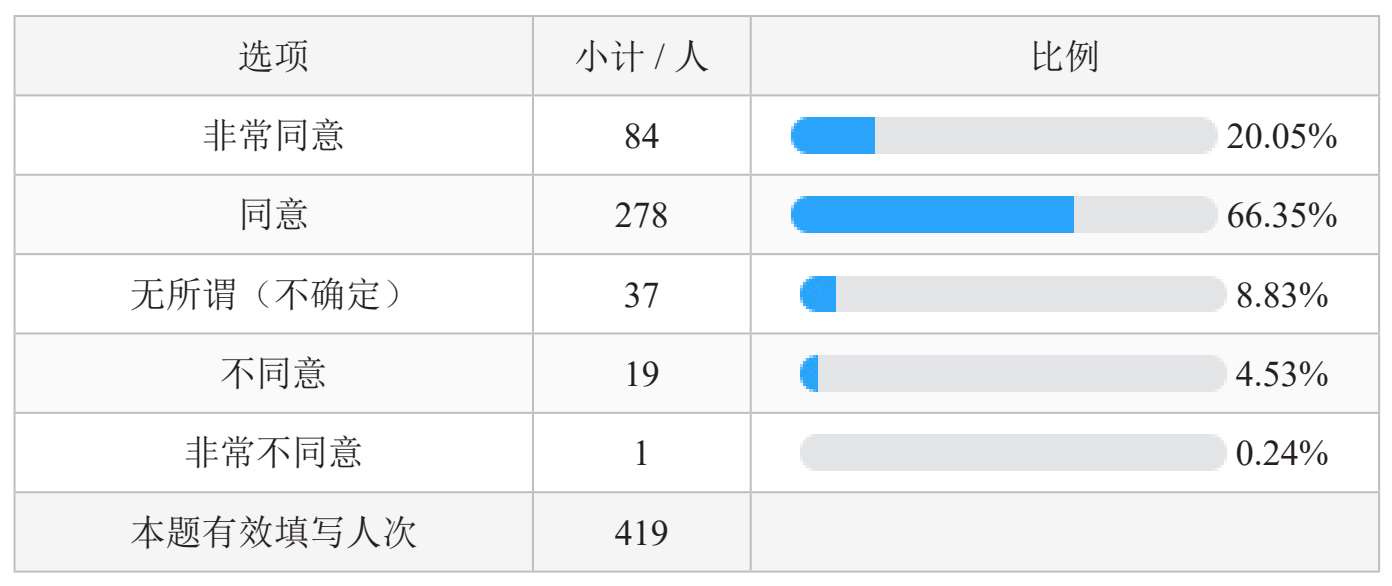The width and height of the screenshot is (1392, 586).
Task: Click the 选项 column header
Action: coord(274,56)
